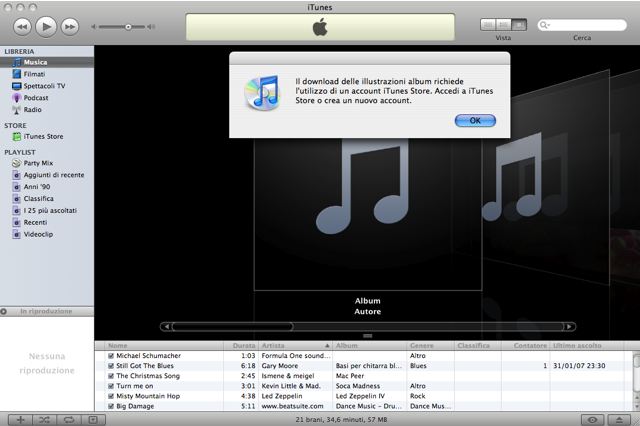The image size is (640, 426).
Task: Switch to grouped album view in Vista
Action: 503,25
